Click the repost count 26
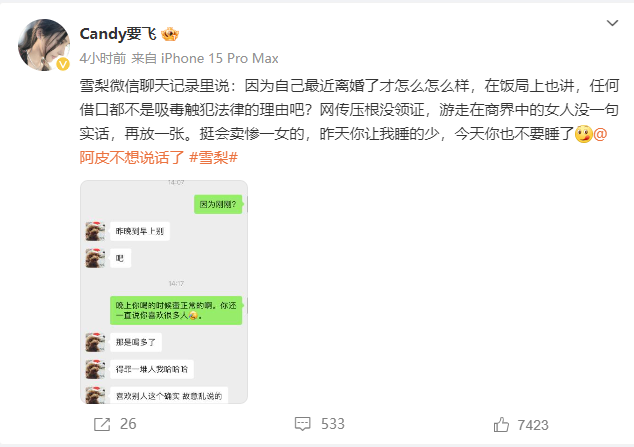 click(x=128, y=424)
